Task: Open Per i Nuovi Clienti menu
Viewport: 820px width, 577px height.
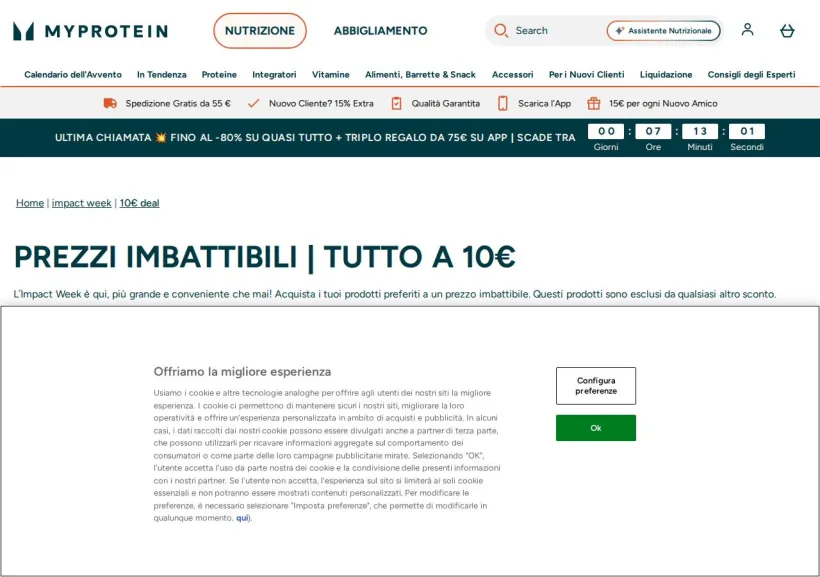Action: pos(586,75)
